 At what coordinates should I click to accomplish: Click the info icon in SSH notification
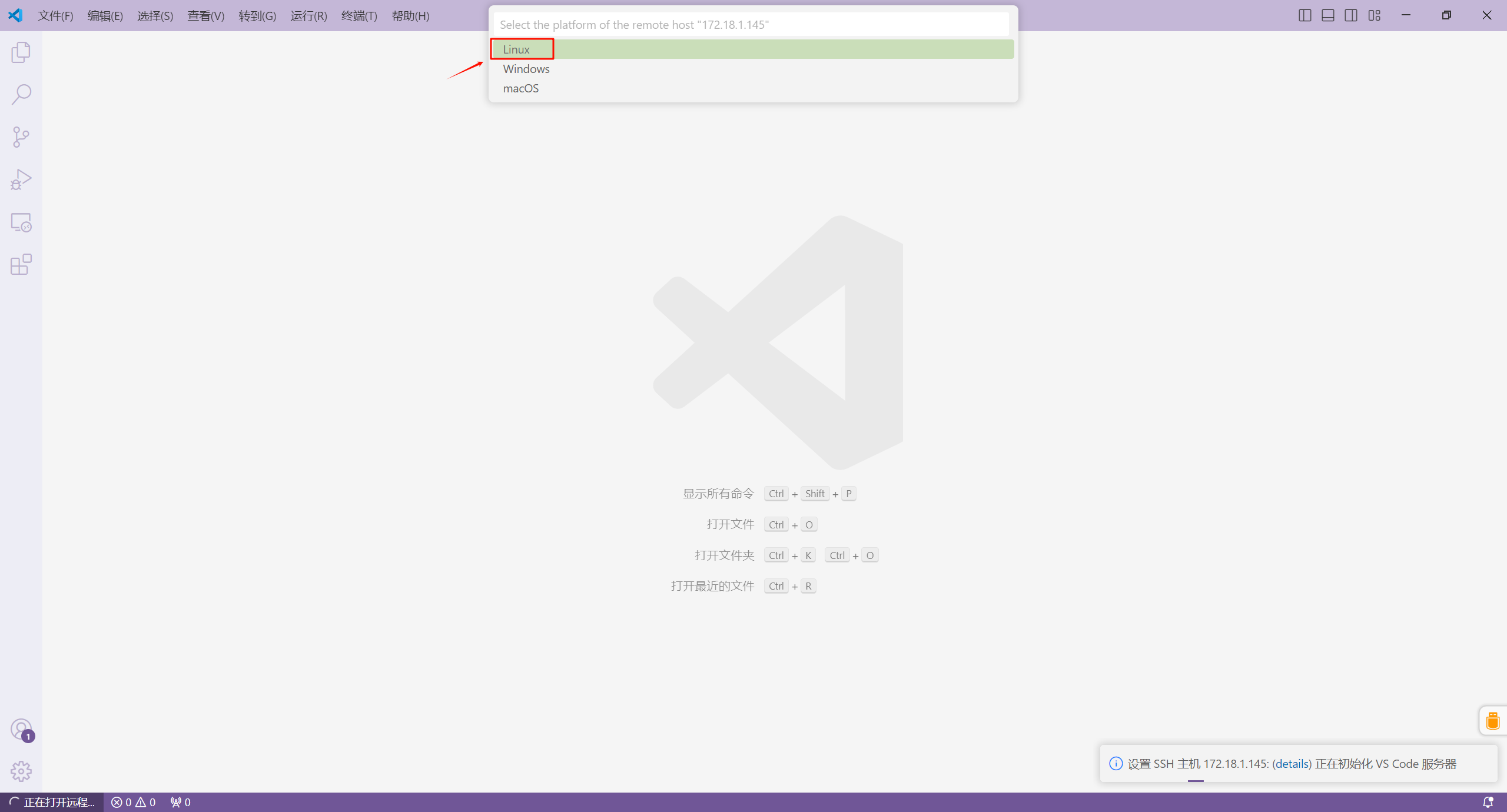(x=1116, y=764)
